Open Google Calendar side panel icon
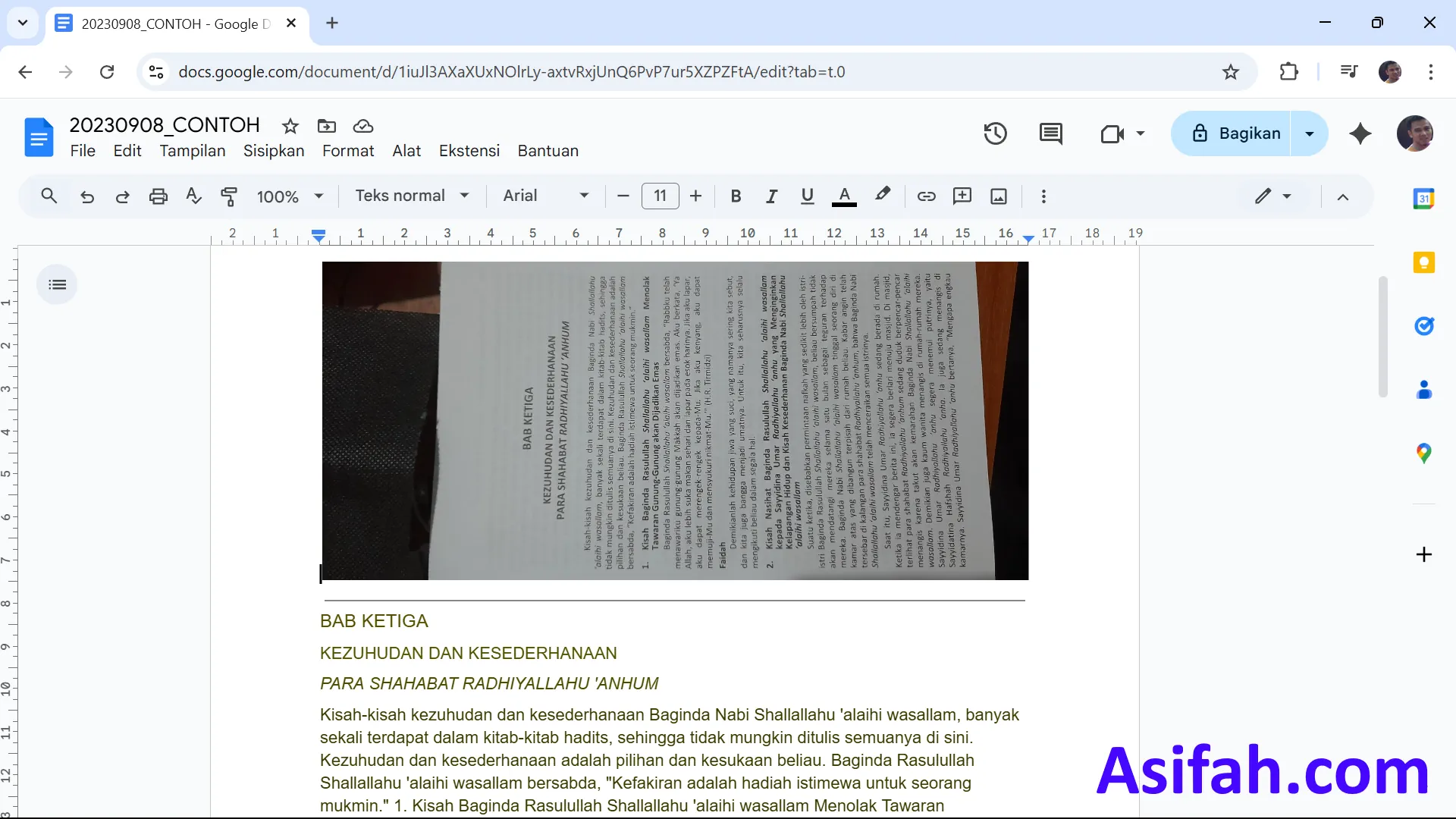The image size is (1456, 819). pyautogui.click(x=1423, y=199)
